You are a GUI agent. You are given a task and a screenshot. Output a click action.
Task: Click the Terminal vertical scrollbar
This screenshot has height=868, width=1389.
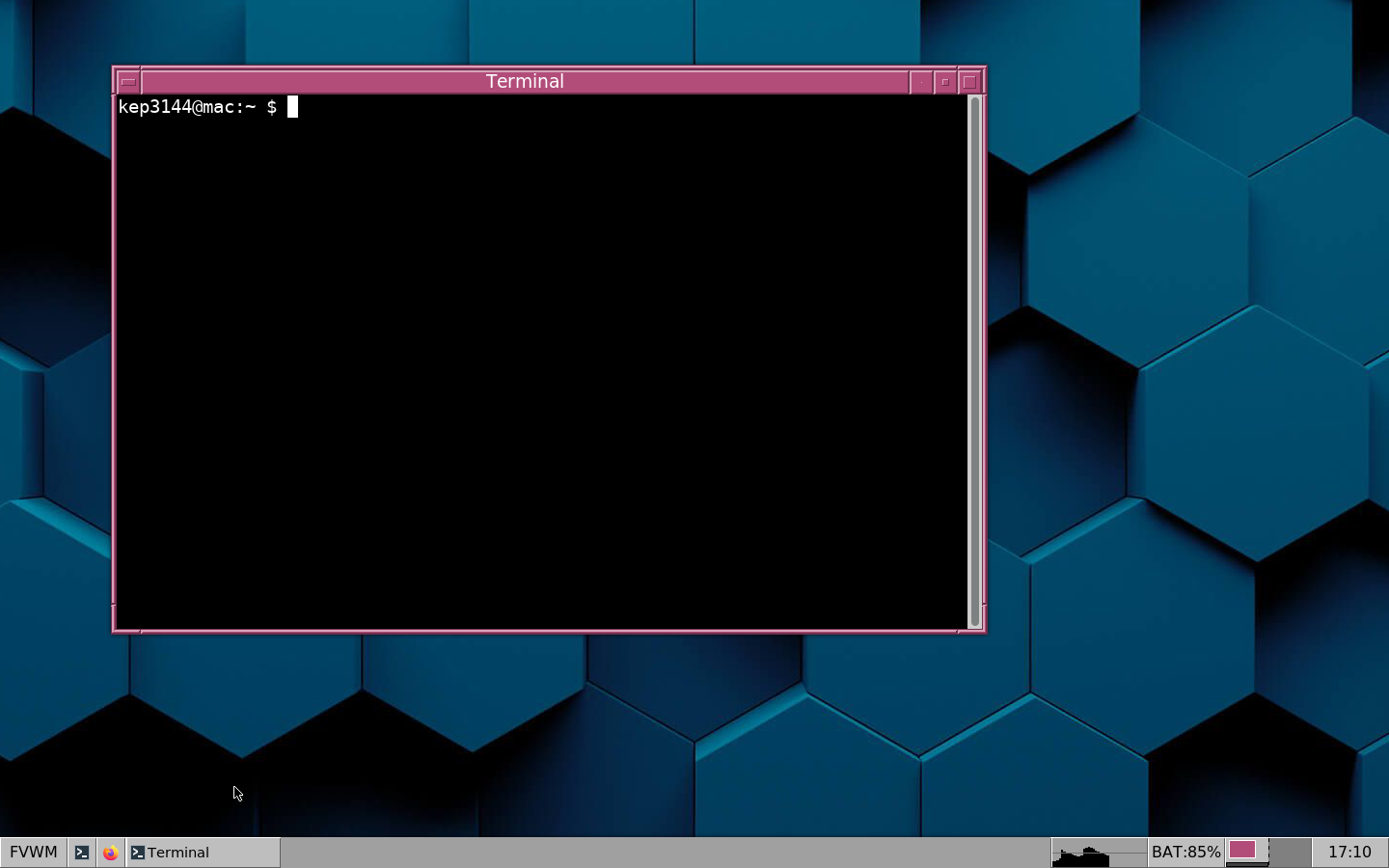(x=975, y=362)
